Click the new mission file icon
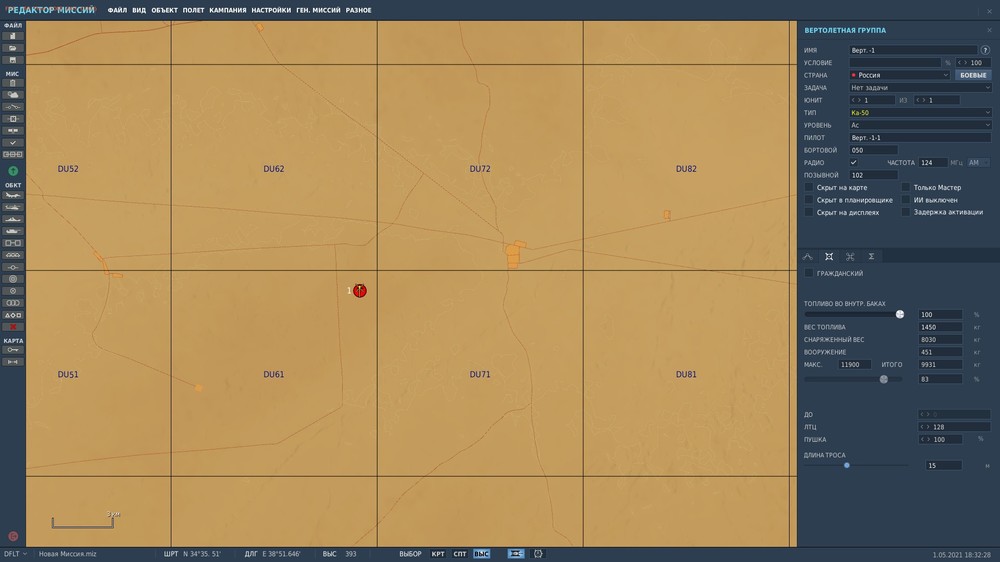This screenshot has width=1000, height=562. [x=13, y=36]
